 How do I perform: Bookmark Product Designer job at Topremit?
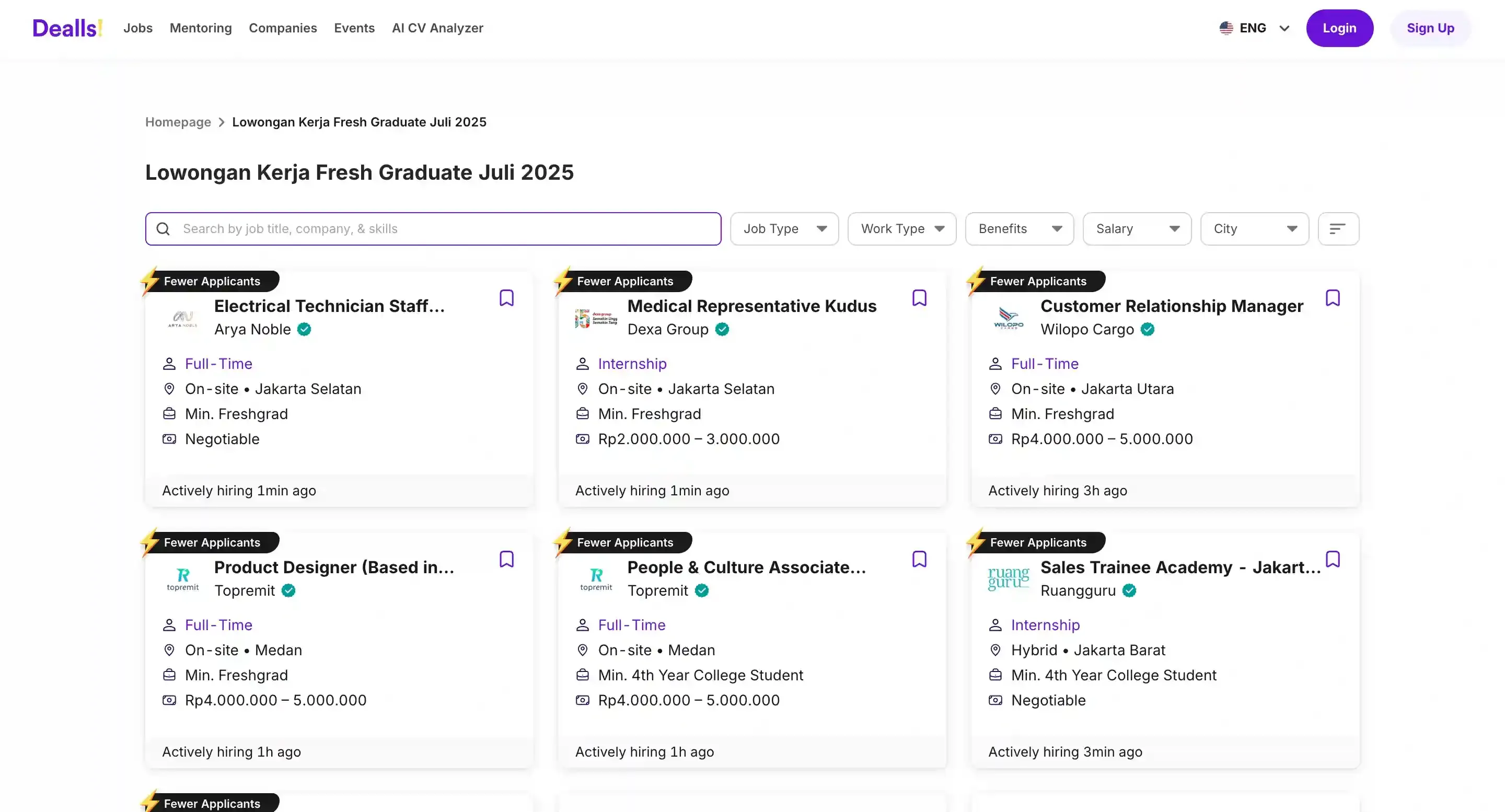[506, 559]
